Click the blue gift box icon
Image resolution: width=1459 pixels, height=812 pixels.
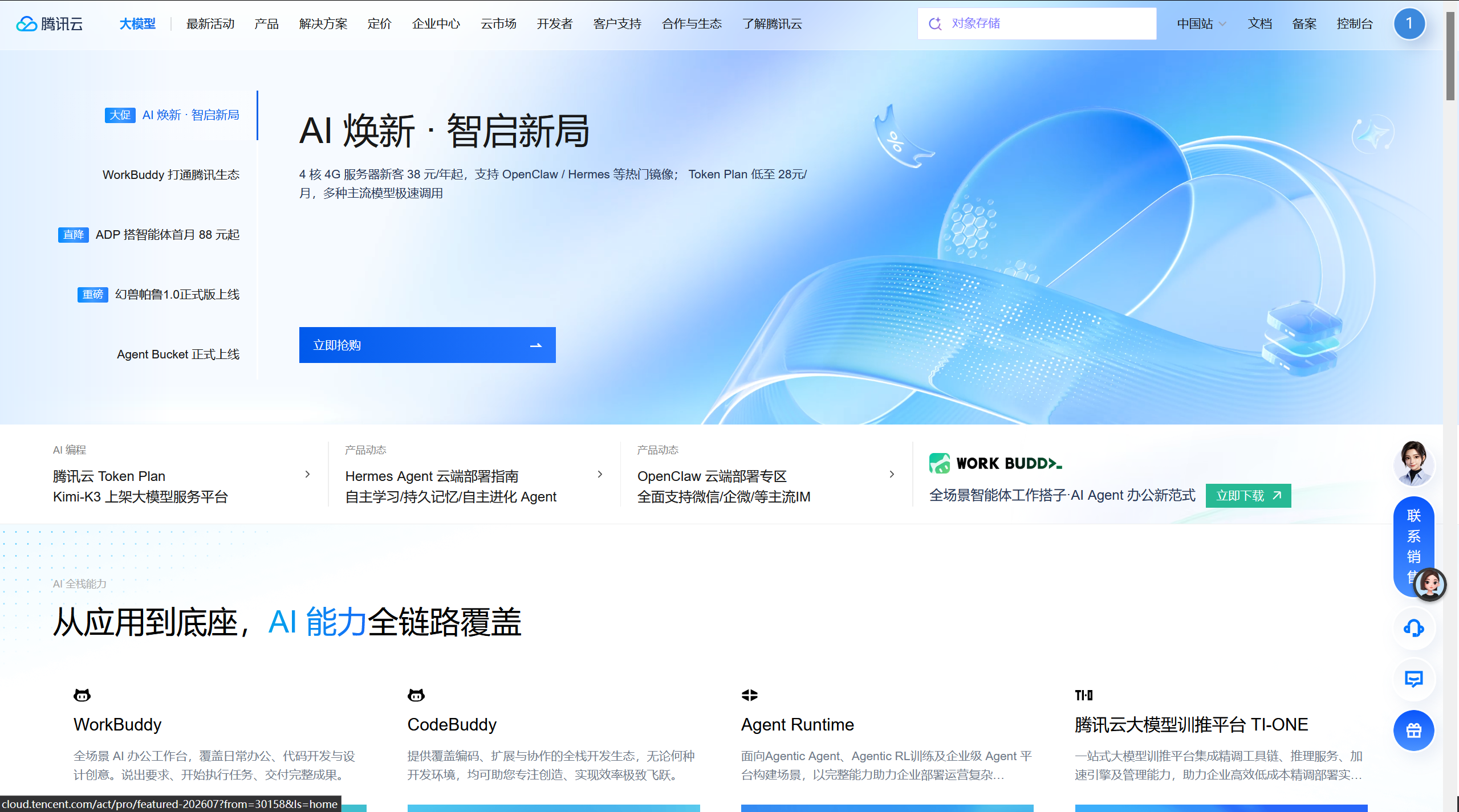point(1413,730)
